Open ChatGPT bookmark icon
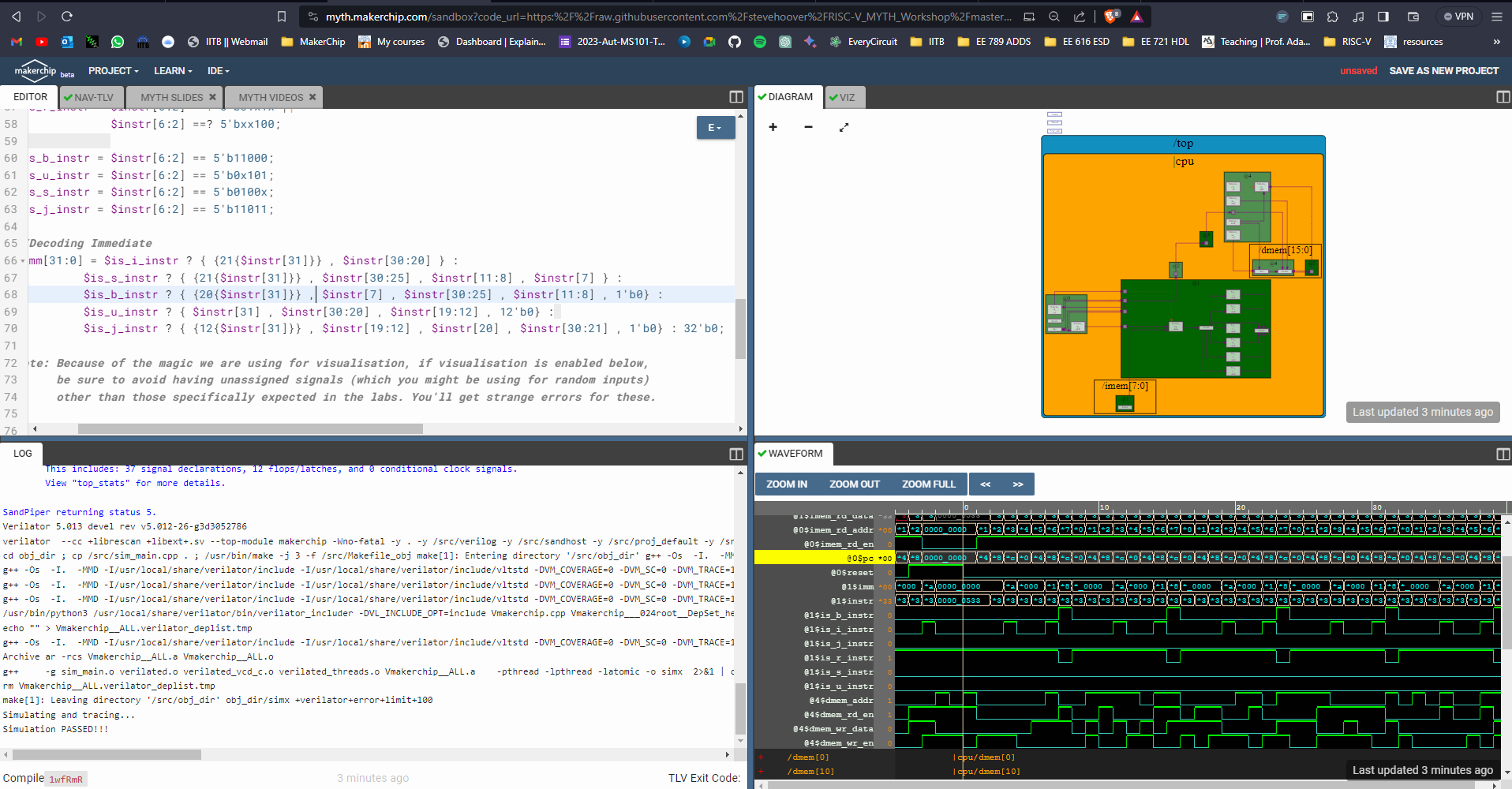This screenshot has height=789, width=1512. coord(785,42)
